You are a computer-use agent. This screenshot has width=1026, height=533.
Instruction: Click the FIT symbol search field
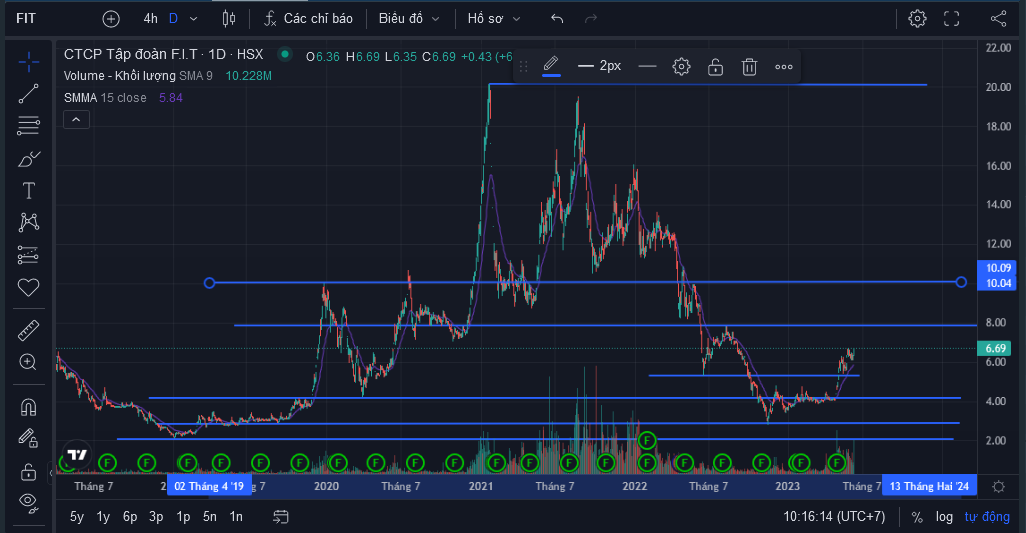tap(26, 19)
